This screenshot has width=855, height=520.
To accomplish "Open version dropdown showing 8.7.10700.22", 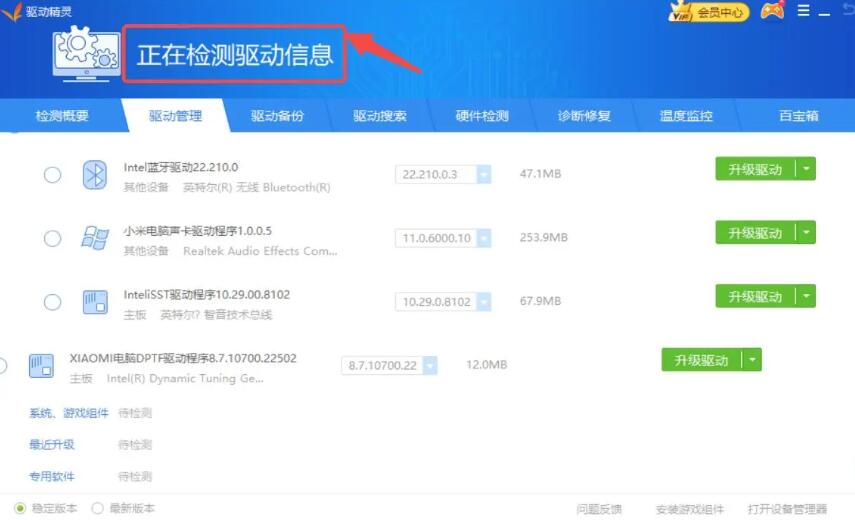I will (430, 366).
